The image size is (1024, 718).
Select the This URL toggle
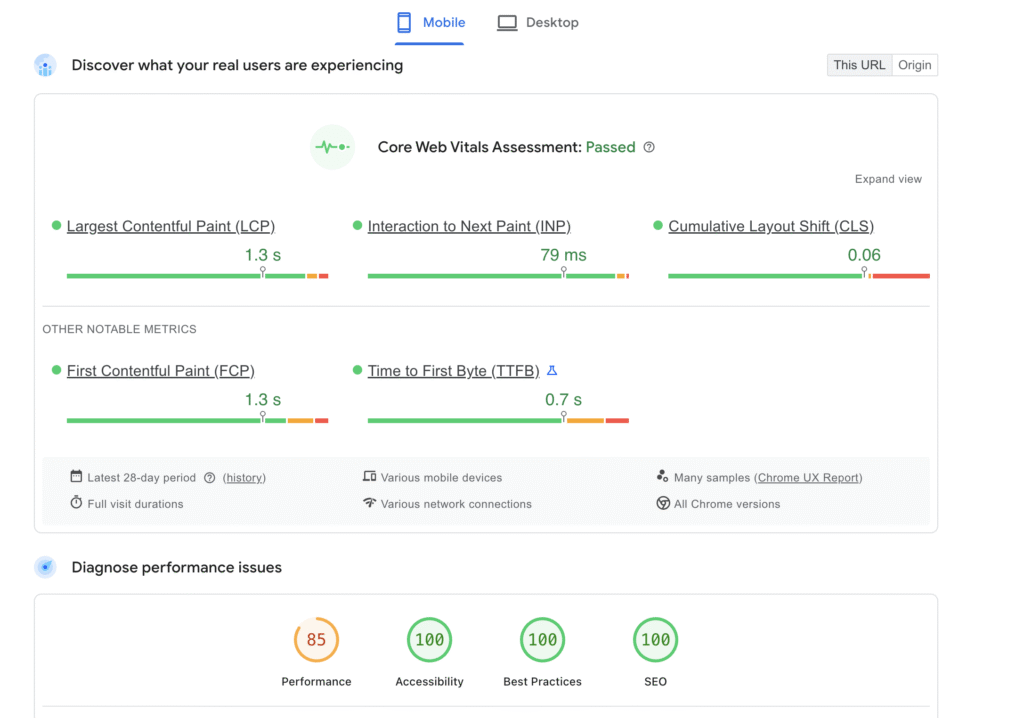[859, 65]
